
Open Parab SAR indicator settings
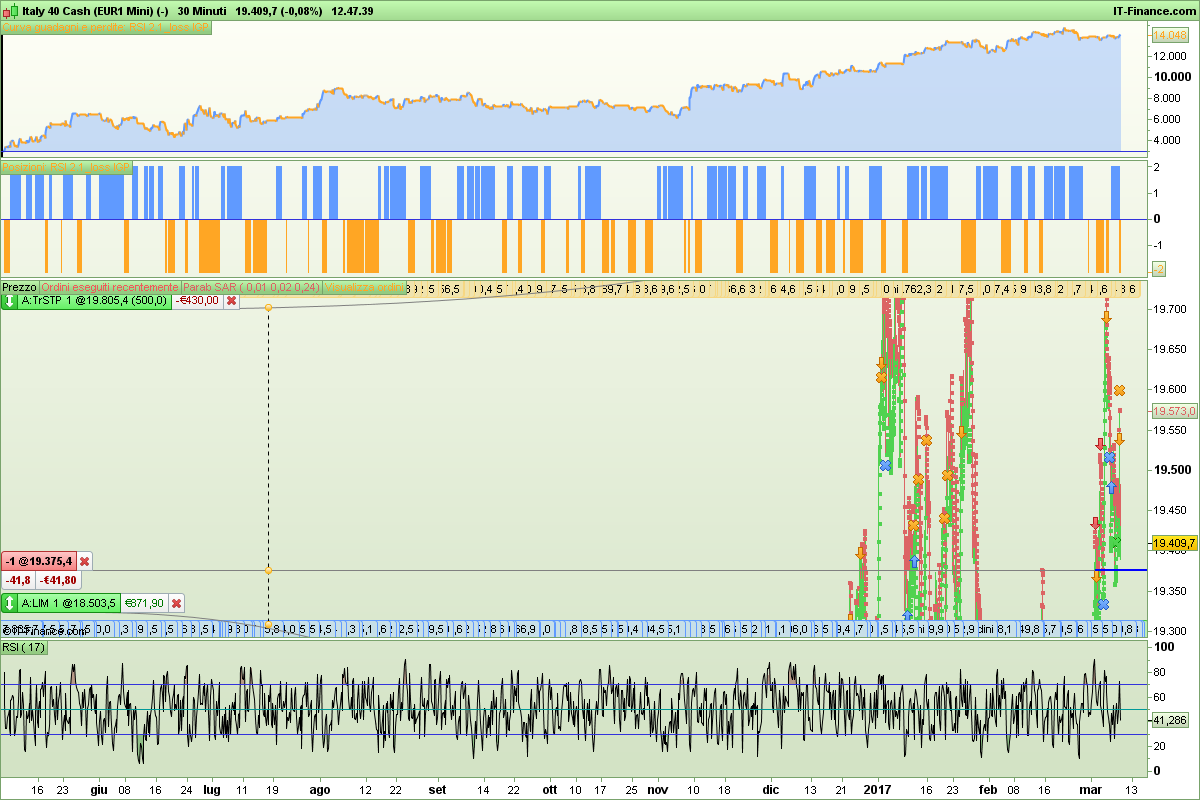pyautogui.click(x=250, y=288)
